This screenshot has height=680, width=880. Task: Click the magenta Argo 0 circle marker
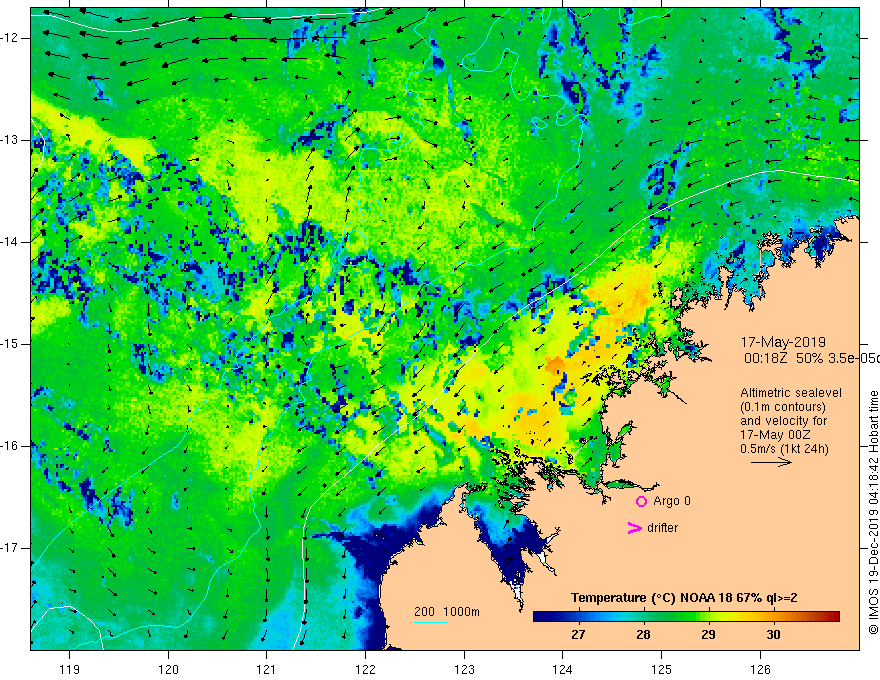[x=641, y=502]
